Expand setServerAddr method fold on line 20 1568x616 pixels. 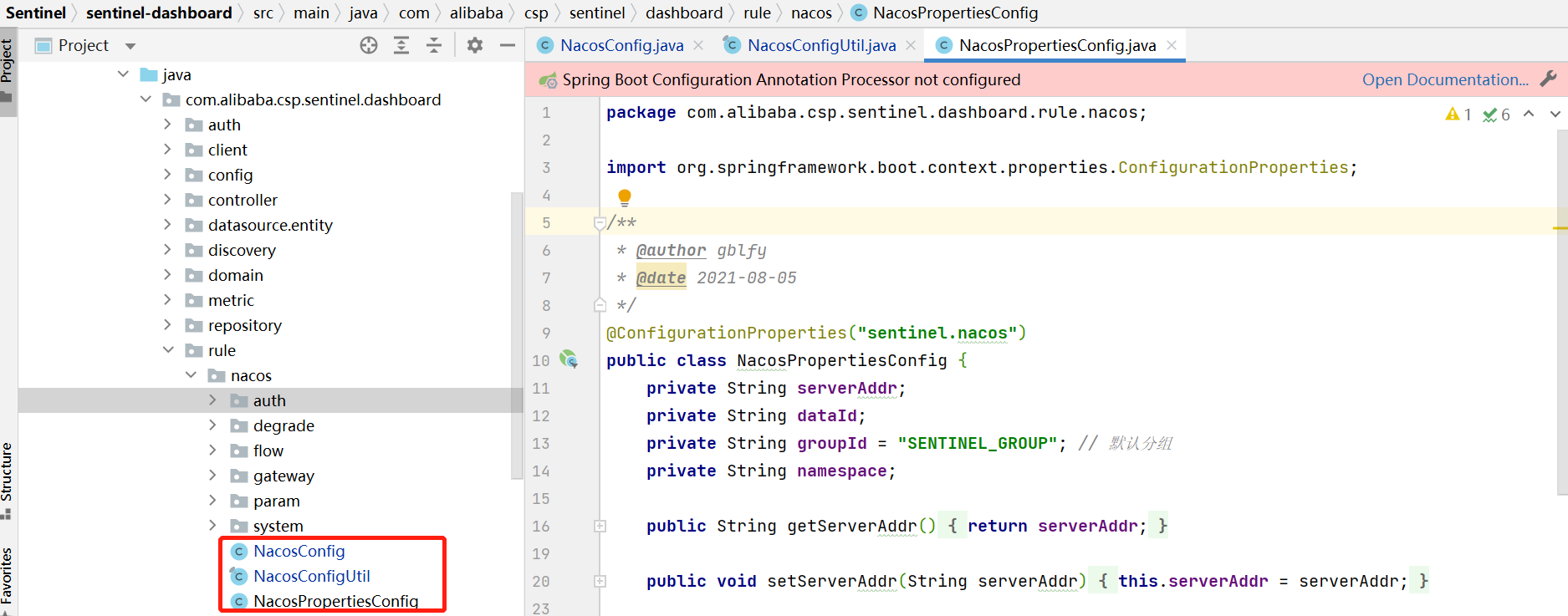pyautogui.click(x=600, y=581)
